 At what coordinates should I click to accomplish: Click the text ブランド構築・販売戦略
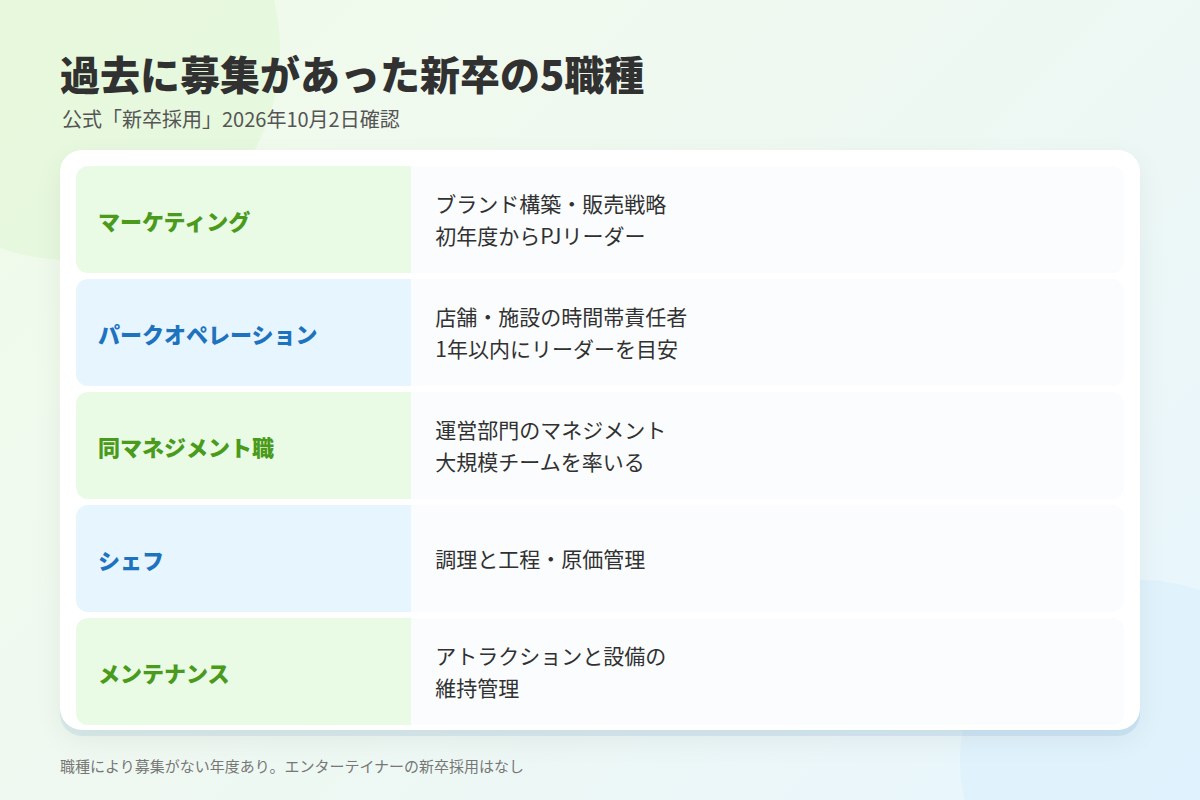tap(551, 205)
